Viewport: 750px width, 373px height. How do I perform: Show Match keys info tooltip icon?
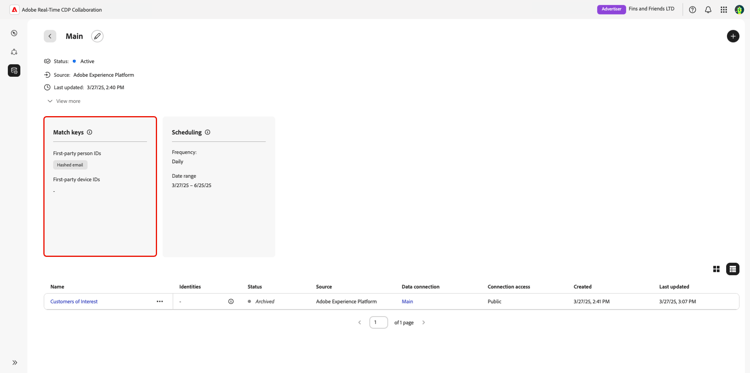pyautogui.click(x=89, y=132)
